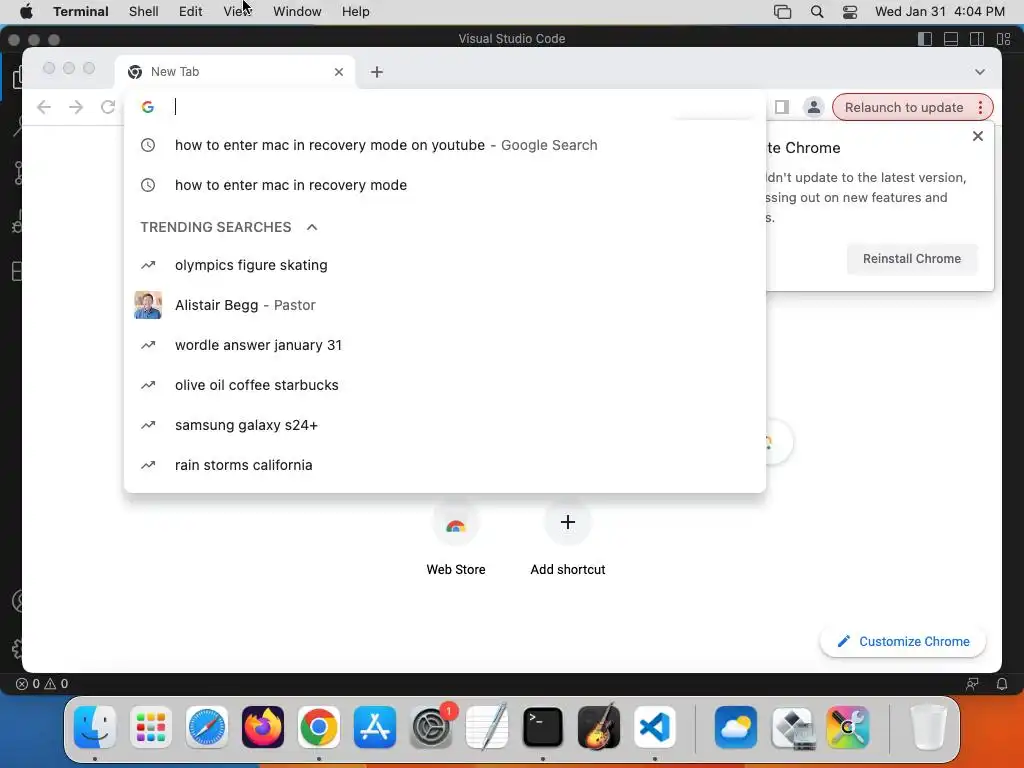Select 'how to enter mac in recovery mode on youtube'
The width and height of the screenshot is (1024, 768).
tap(445, 145)
